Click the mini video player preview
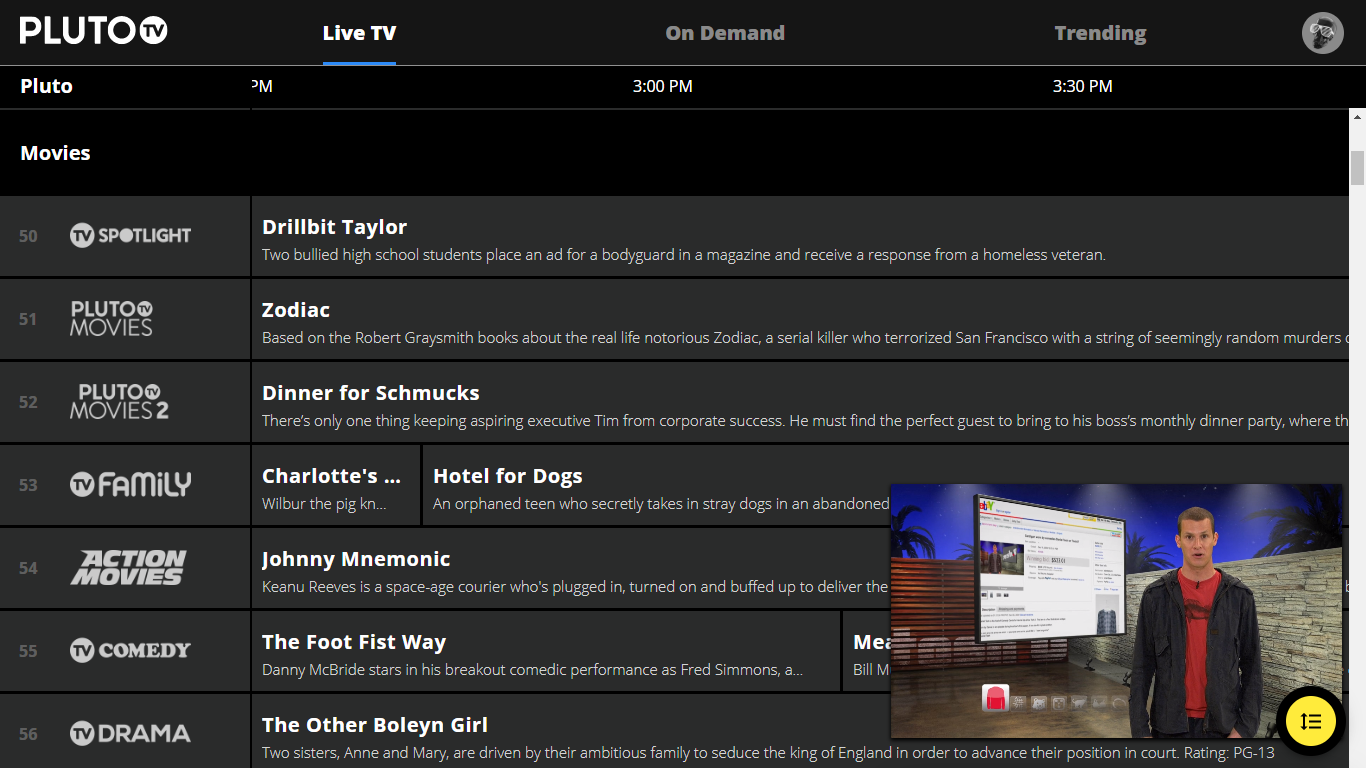The width and height of the screenshot is (1366, 768). click(x=1116, y=610)
